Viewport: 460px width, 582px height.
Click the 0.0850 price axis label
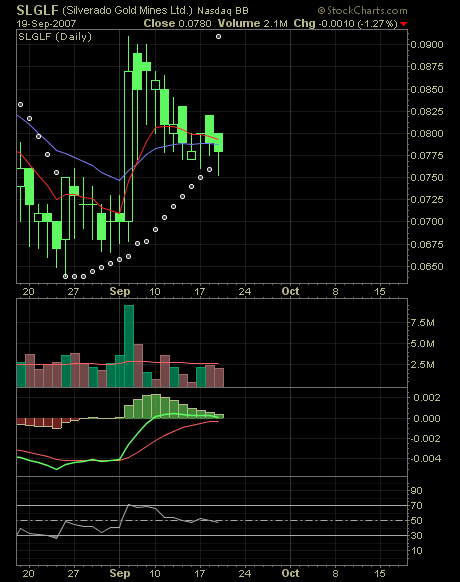tap(427, 89)
